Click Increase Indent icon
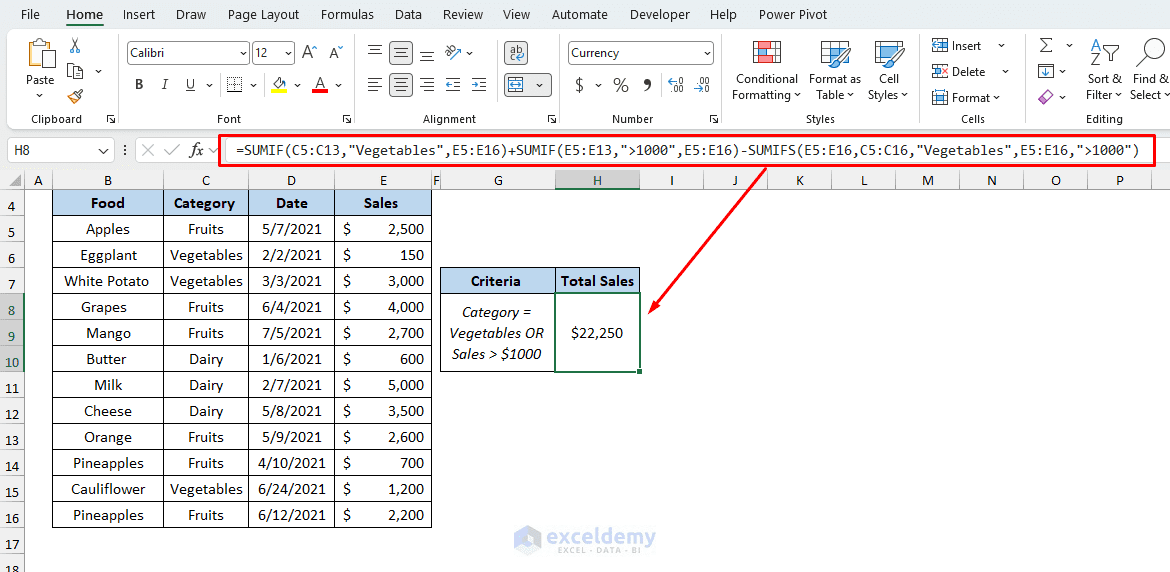This screenshot has height=572, width=1170. click(x=480, y=84)
